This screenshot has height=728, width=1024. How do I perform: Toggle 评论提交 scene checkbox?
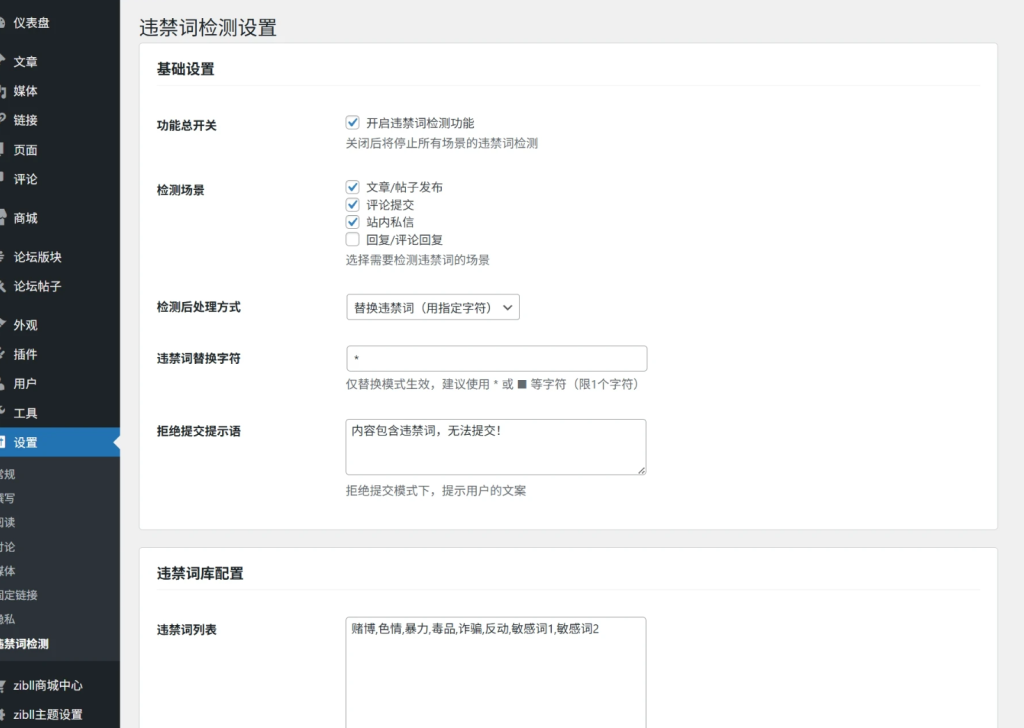tap(353, 204)
